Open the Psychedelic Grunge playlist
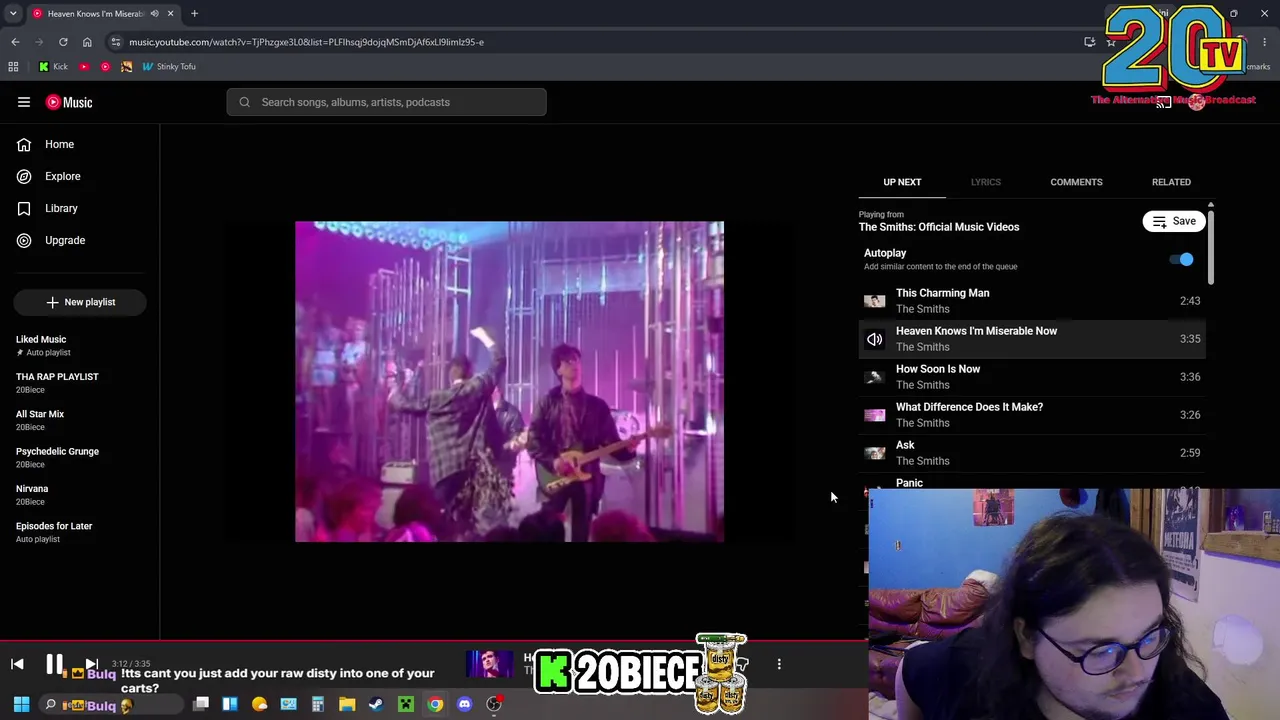The image size is (1280, 720). point(80,457)
